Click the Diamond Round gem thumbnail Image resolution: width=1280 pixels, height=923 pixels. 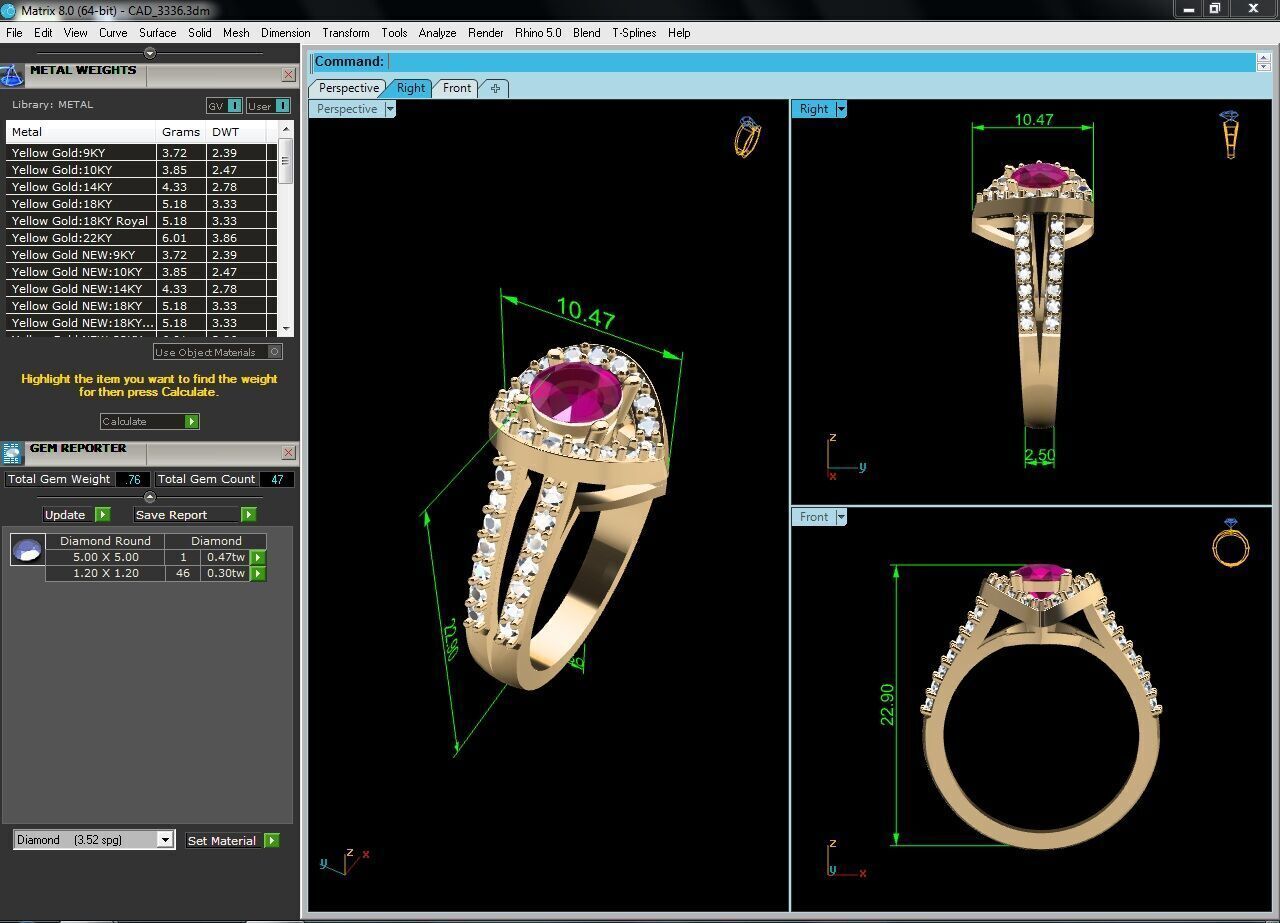[x=27, y=550]
